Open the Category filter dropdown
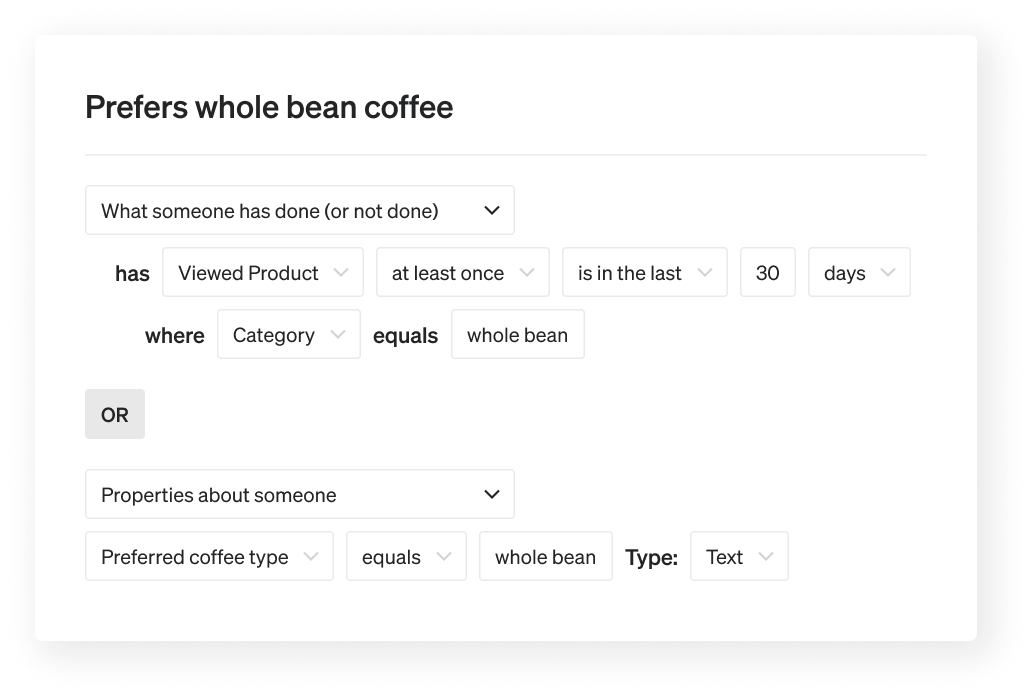 [289, 334]
